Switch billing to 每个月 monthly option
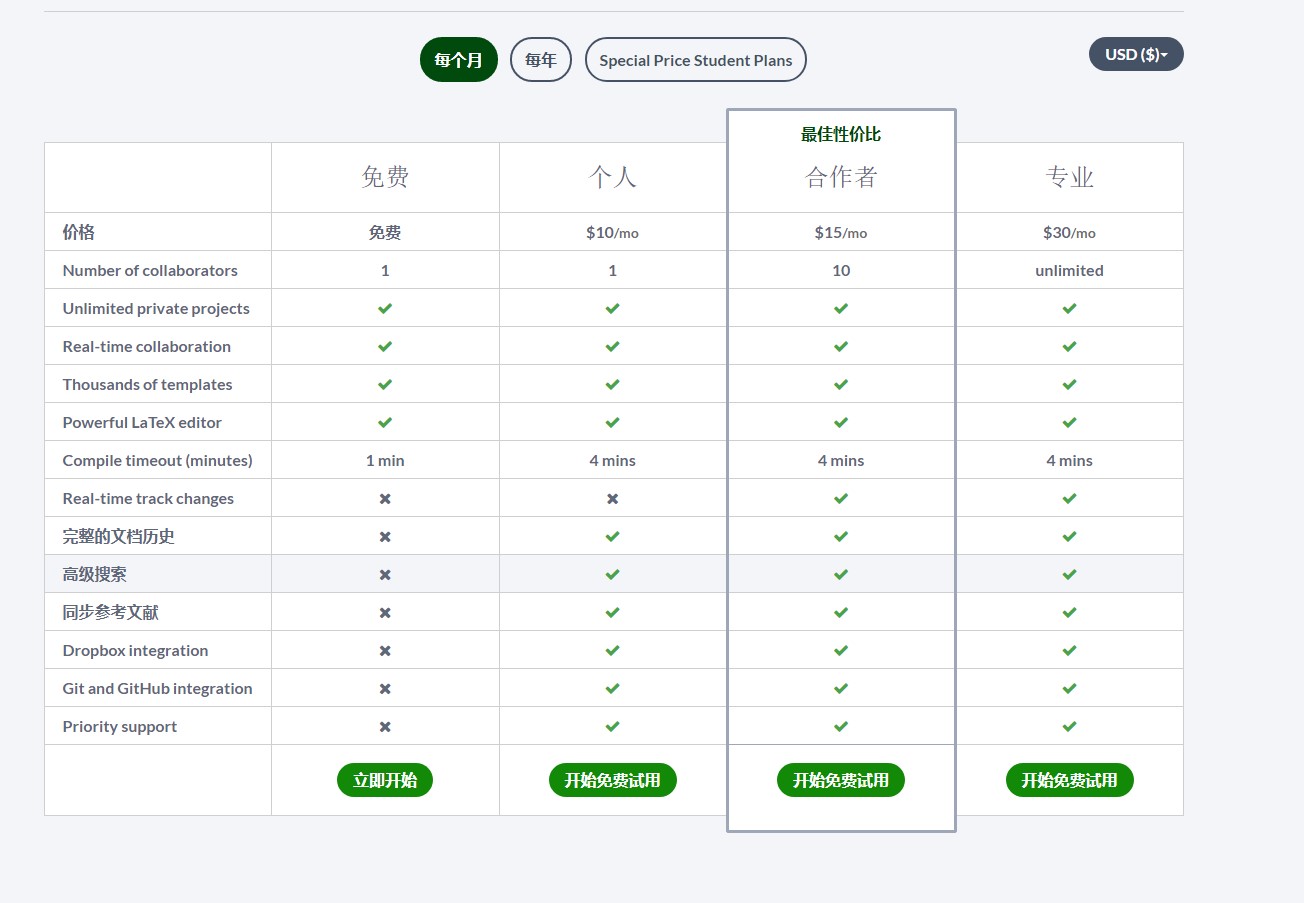1304x903 pixels. click(x=458, y=60)
